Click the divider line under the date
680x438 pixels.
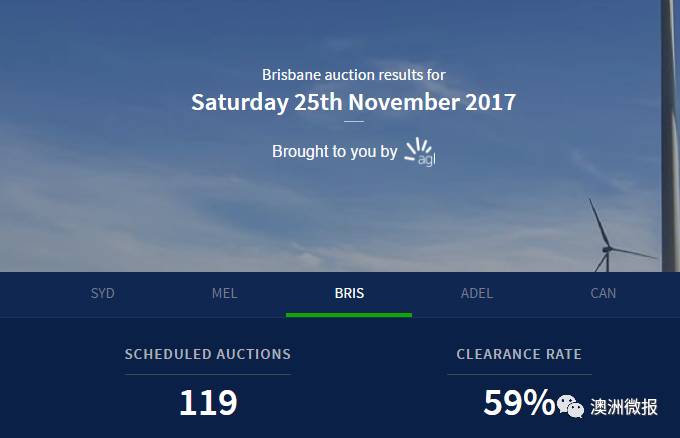[x=353, y=122]
